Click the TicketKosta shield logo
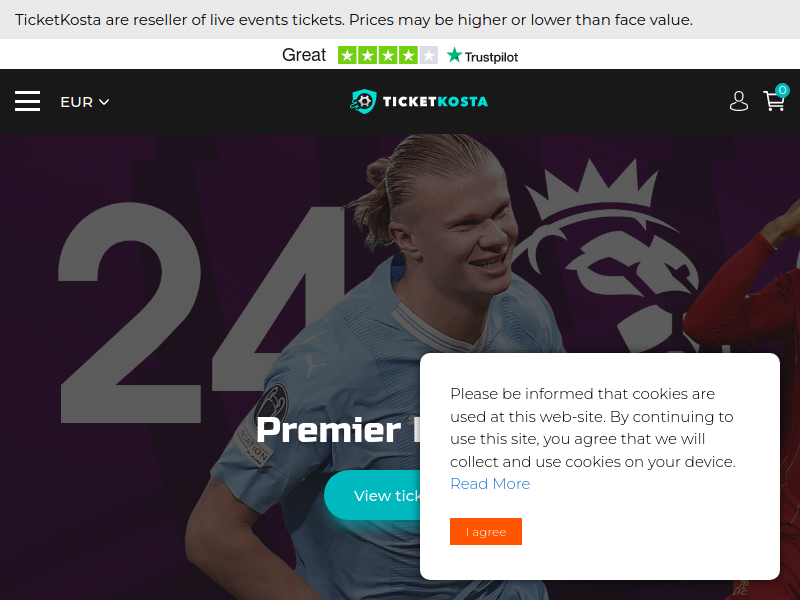Image resolution: width=800 pixels, height=600 pixels. click(363, 101)
